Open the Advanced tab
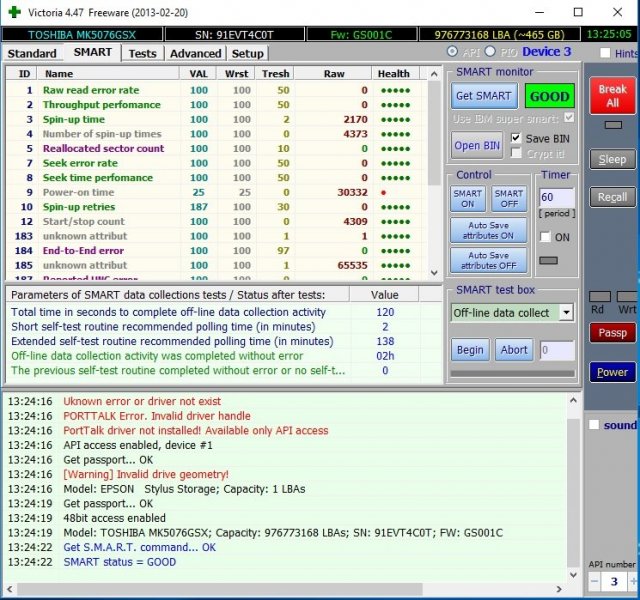The width and height of the screenshot is (640, 600). tap(196, 53)
